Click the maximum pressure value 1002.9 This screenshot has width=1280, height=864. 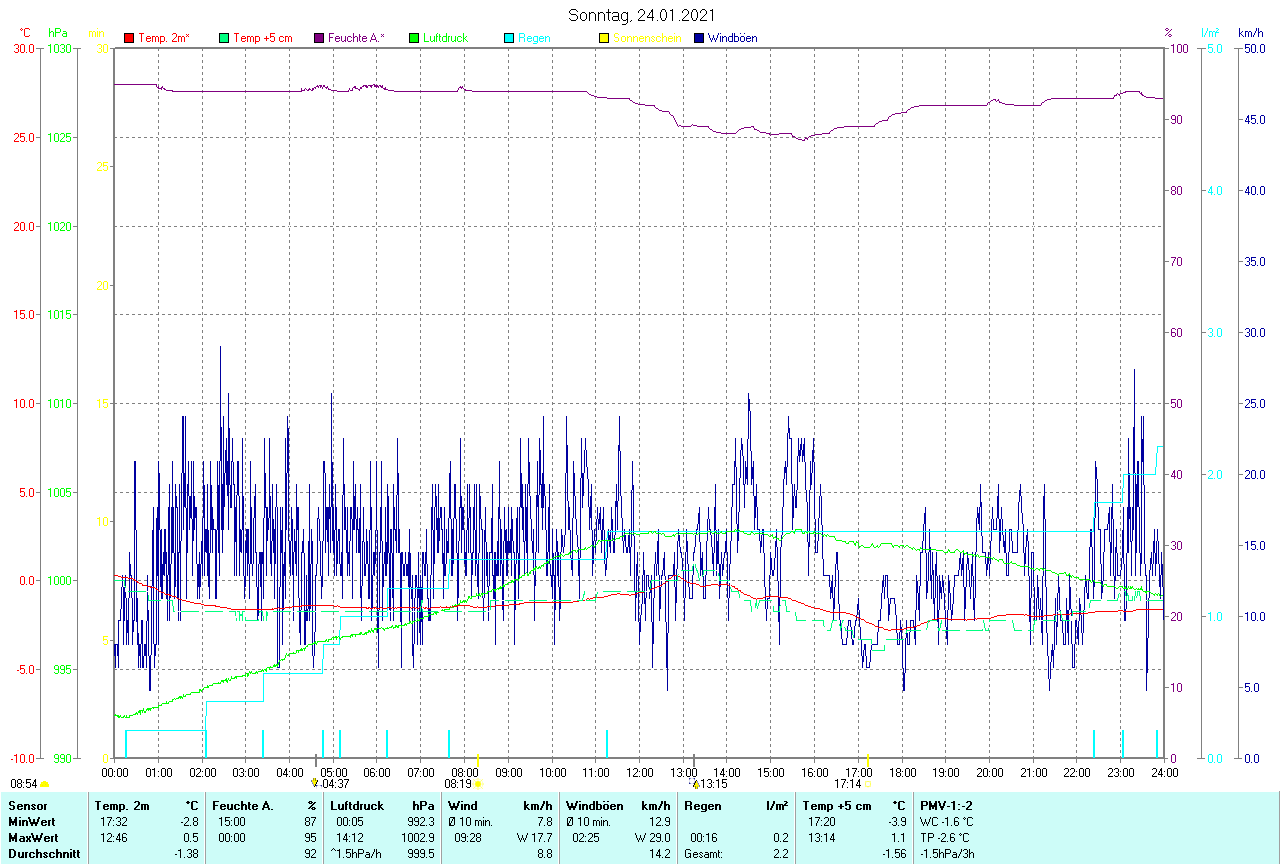point(416,837)
